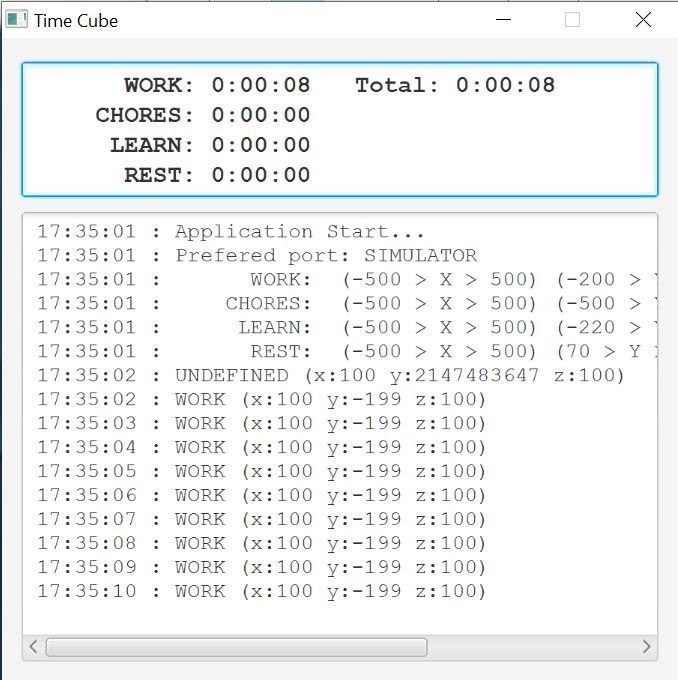
Task: Click the log's left scroll arrow
Action: [34, 647]
